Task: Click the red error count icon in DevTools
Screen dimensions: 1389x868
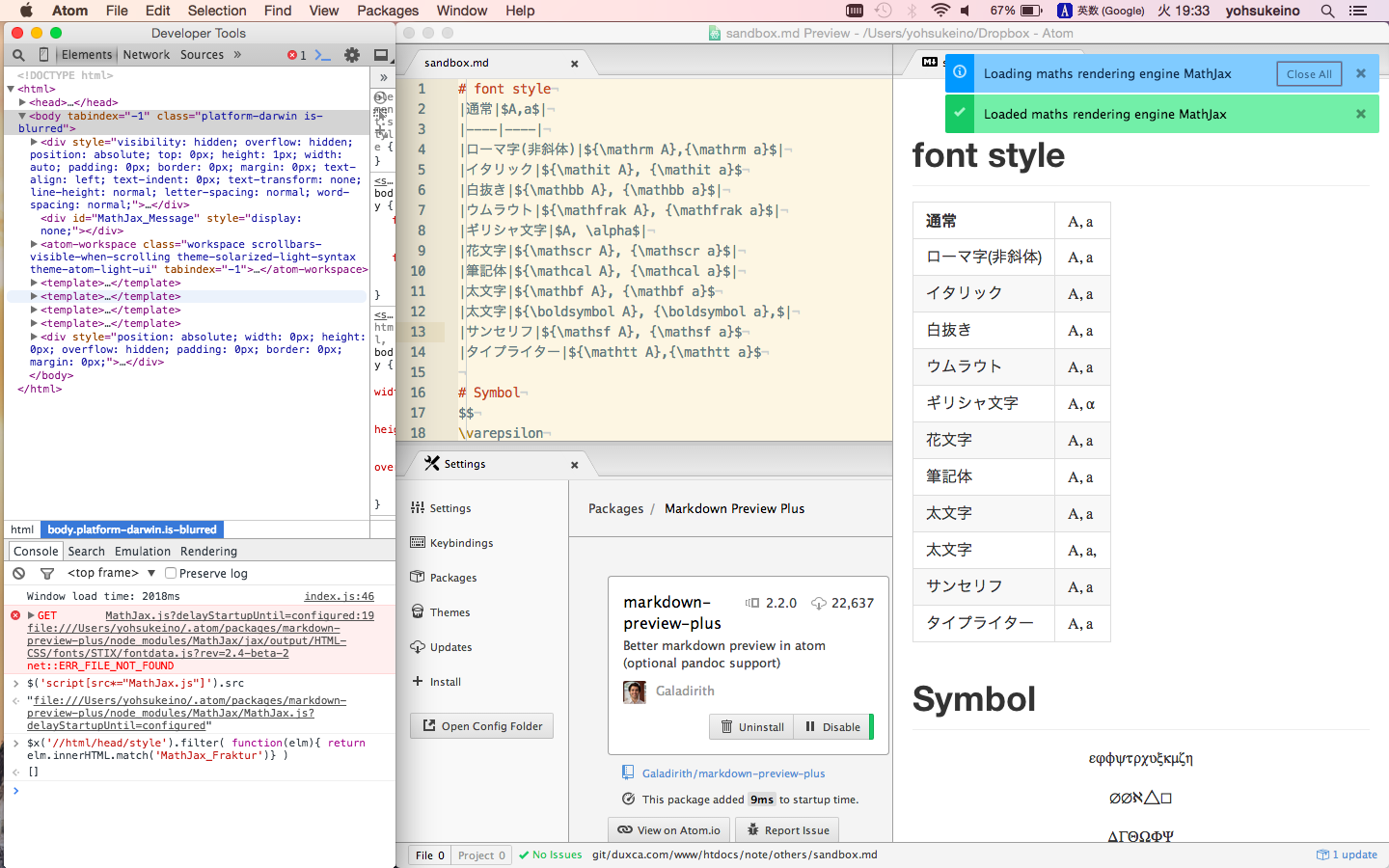Action: click(x=292, y=55)
